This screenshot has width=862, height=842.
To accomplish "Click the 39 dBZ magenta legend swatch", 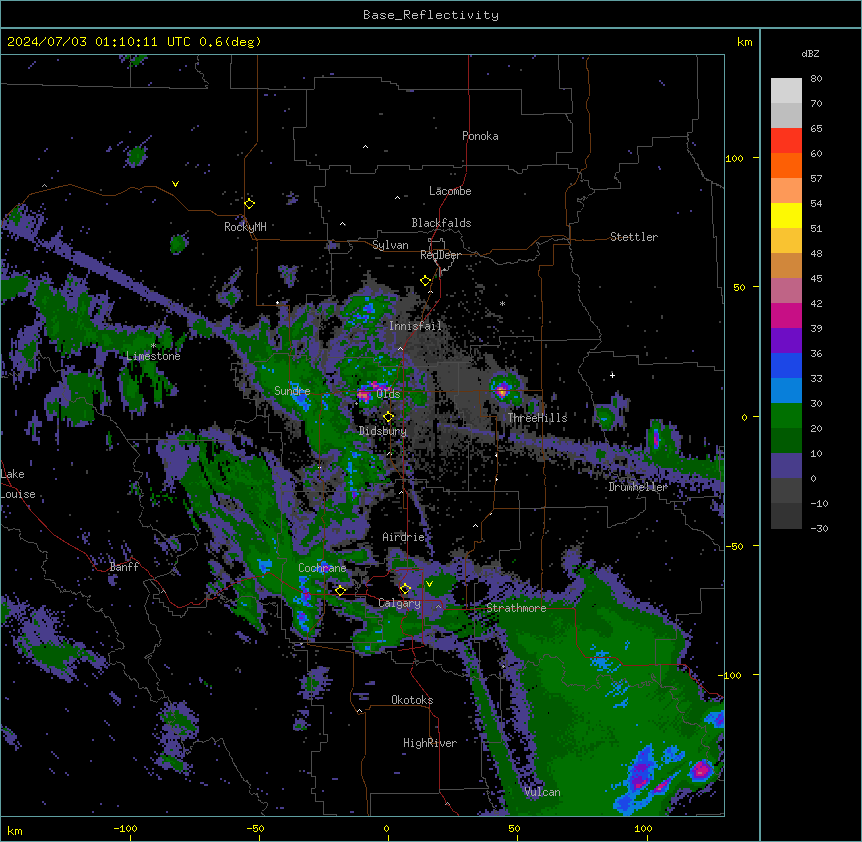I will 786,315.
